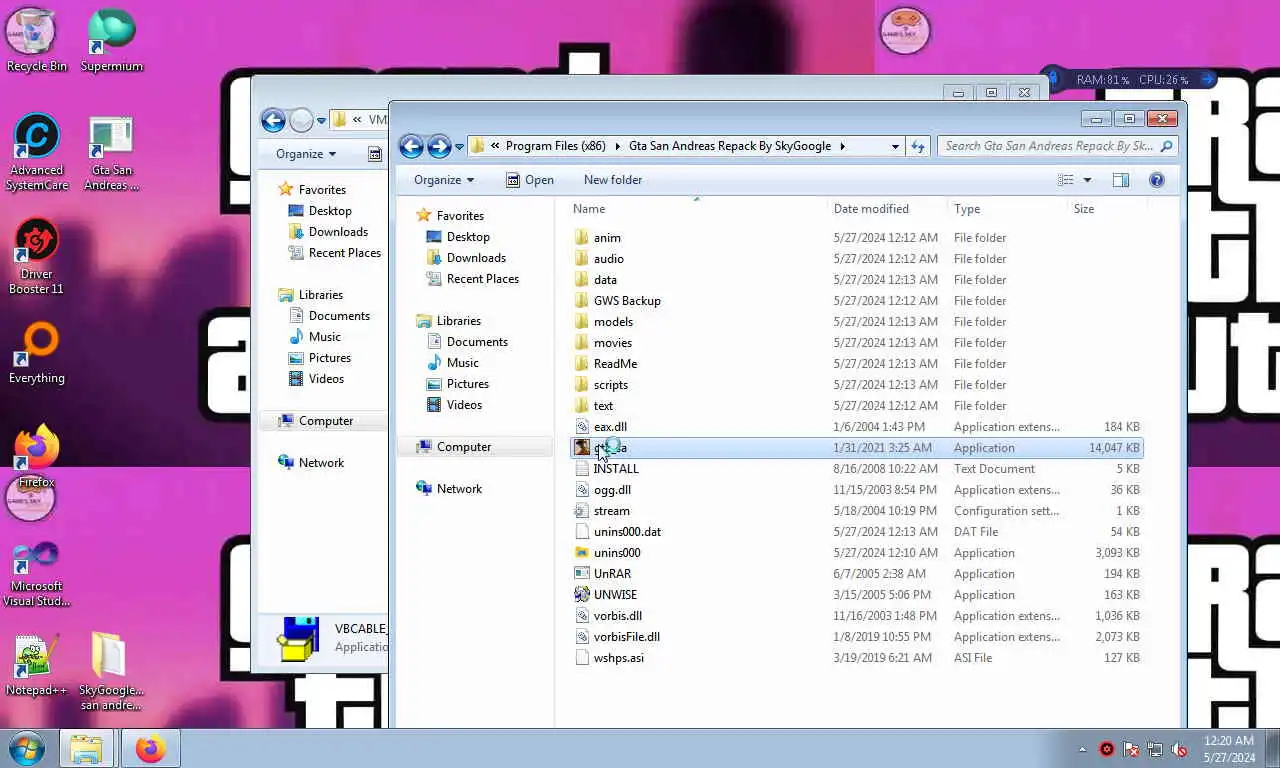Image resolution: width=1280 pixels, height=768 pixels.
Task: Open recent pages dropdown in front window
Action: 459,147
